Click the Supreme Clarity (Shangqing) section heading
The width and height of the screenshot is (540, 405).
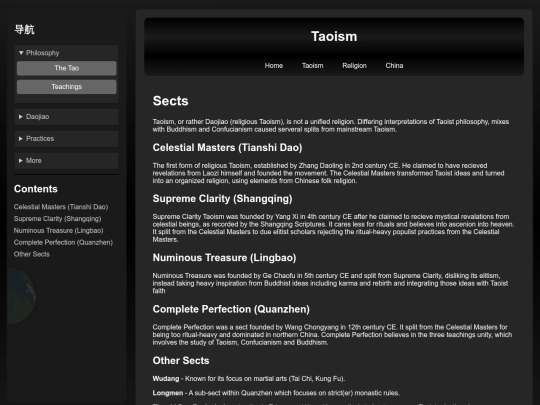tap(222, 199)
